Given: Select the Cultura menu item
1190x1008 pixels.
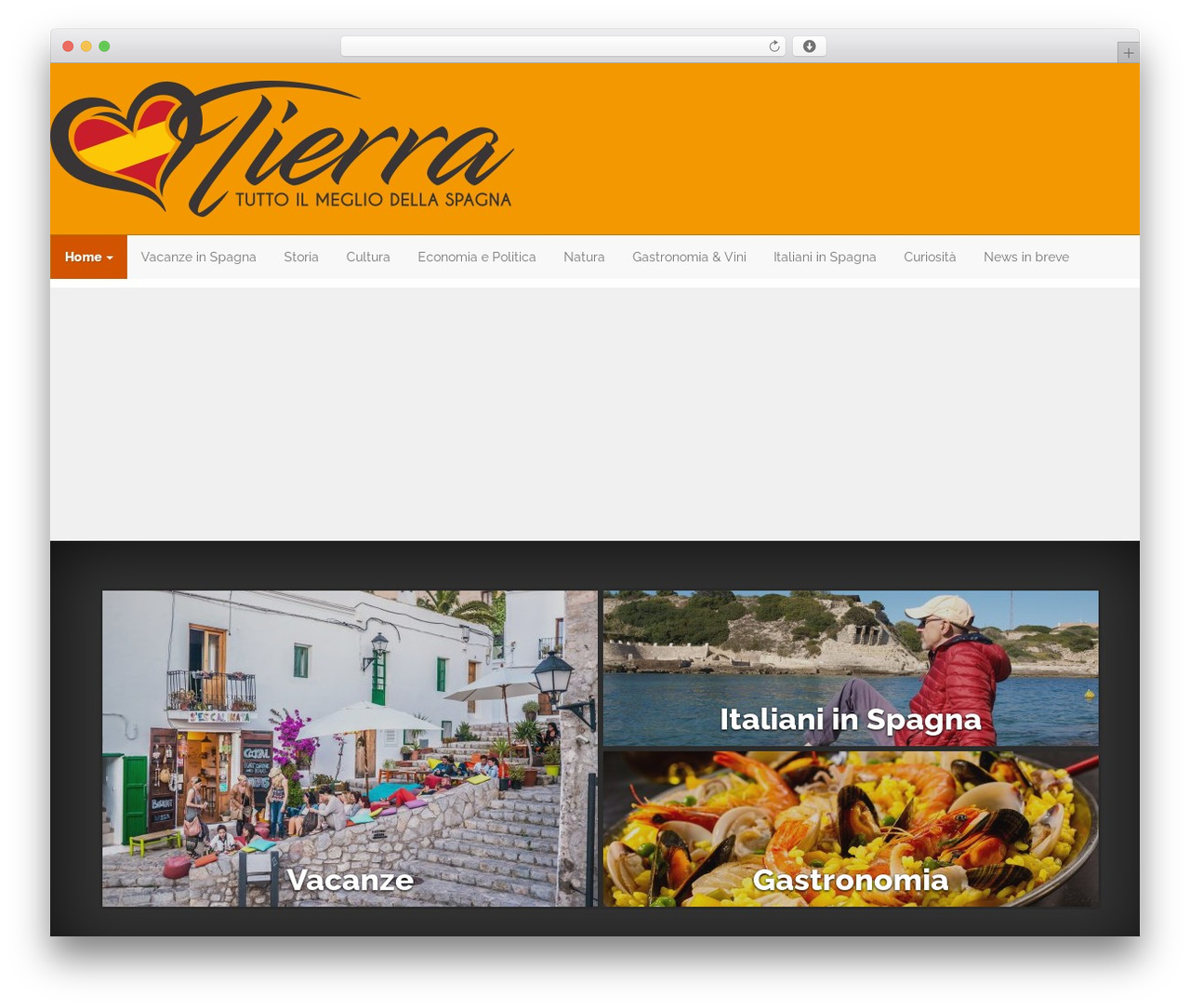Looking at the screenshot, I should [x=368, y=257].
